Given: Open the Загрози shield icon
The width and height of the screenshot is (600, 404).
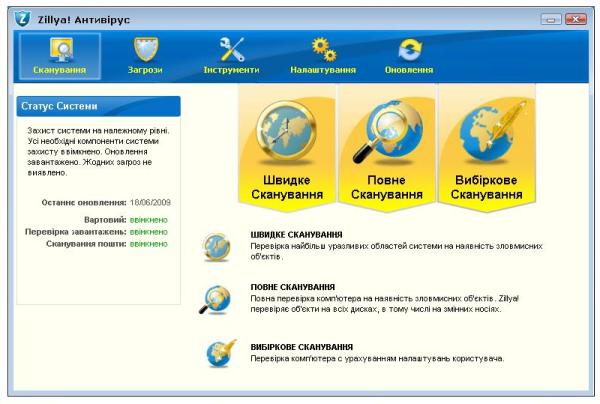Looking at the screenshot, I should [x=146, y=49].
